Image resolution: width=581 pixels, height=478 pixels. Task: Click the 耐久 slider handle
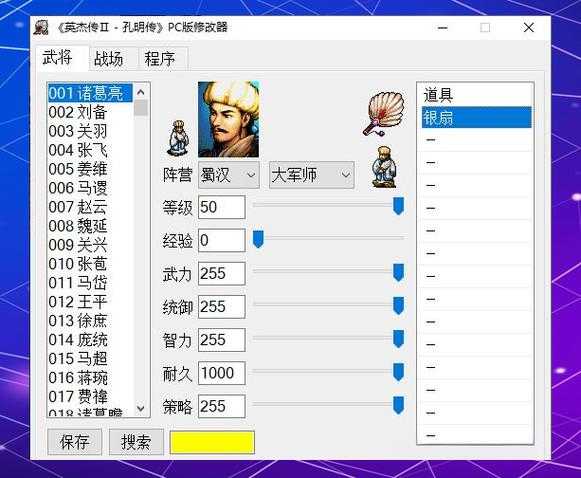(398, 372)
